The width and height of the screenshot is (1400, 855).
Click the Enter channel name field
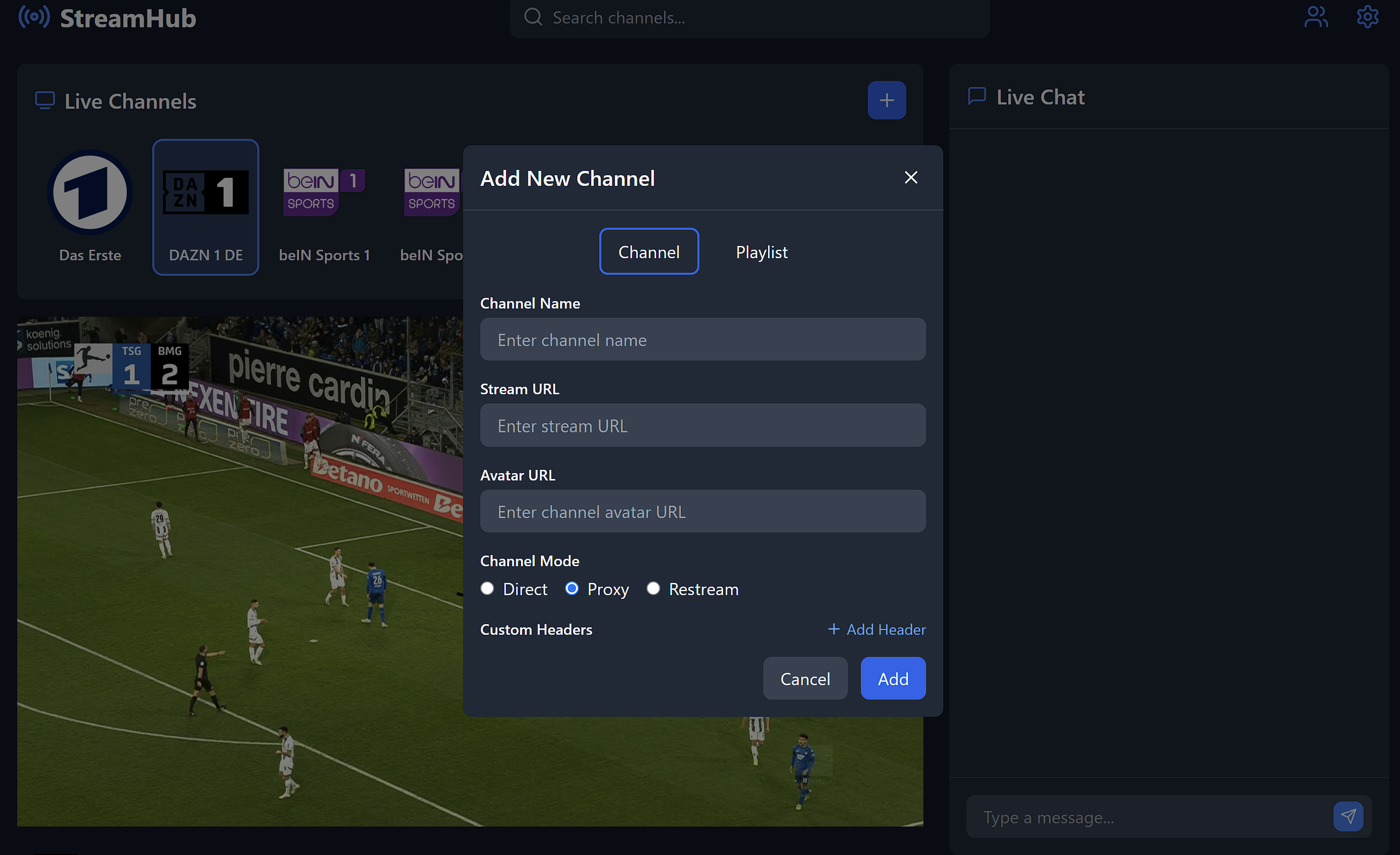click(703, 340)
